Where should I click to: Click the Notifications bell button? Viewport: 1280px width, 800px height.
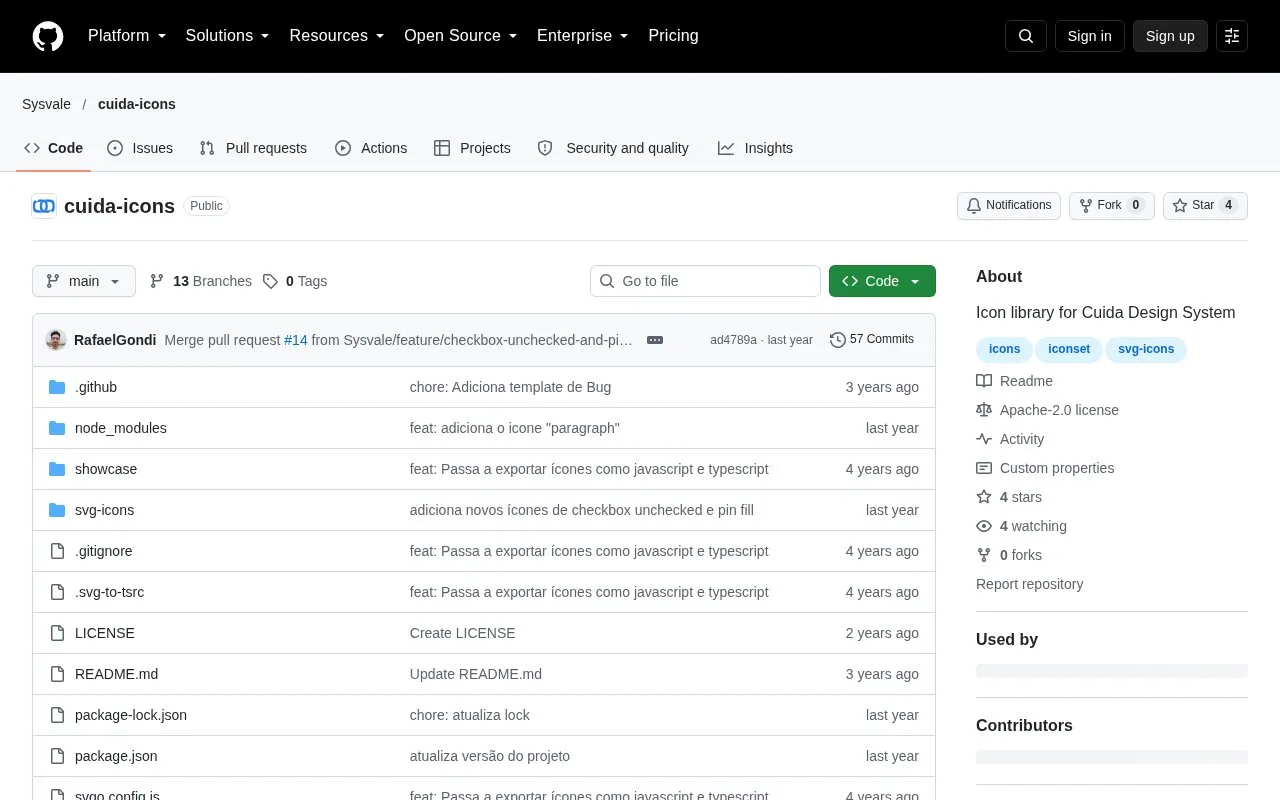(1009, 206)
